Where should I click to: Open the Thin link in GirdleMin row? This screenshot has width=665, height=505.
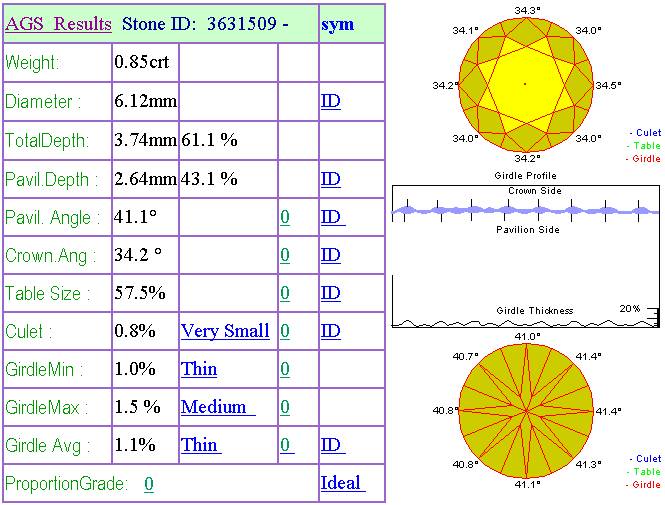(x=199, y=369)
